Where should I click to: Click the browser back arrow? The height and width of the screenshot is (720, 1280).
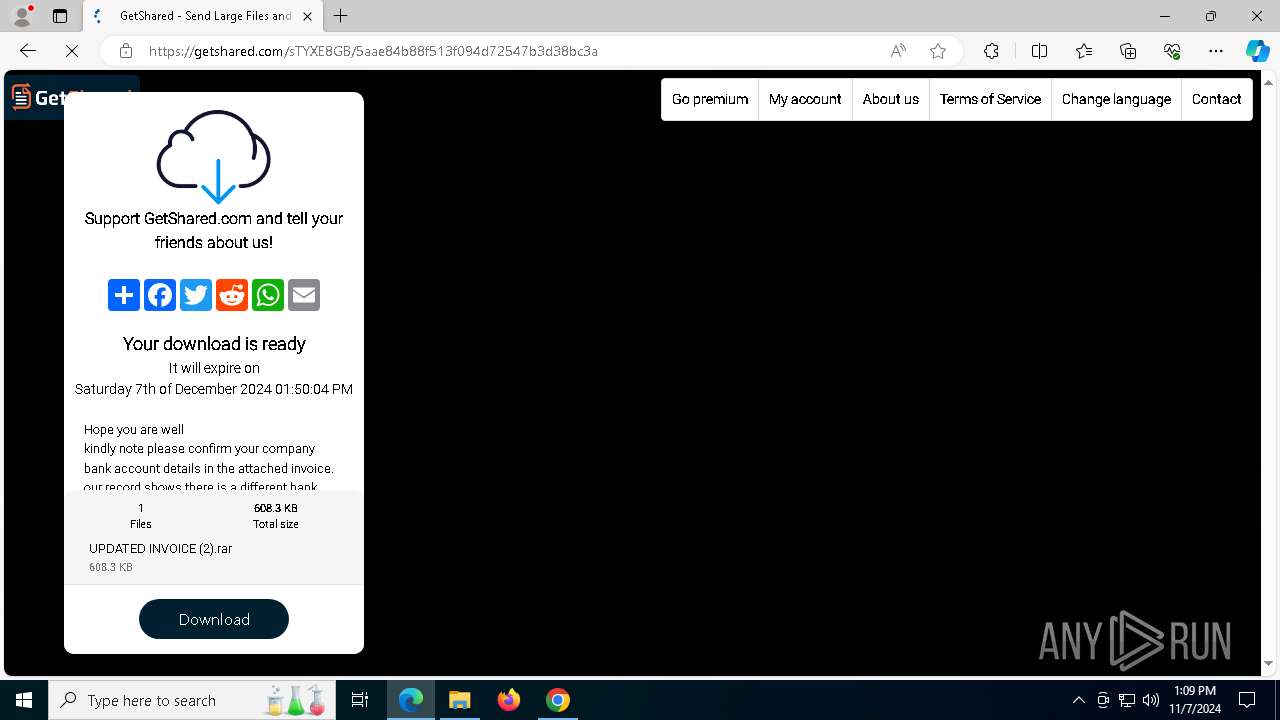tap(28, 51)
